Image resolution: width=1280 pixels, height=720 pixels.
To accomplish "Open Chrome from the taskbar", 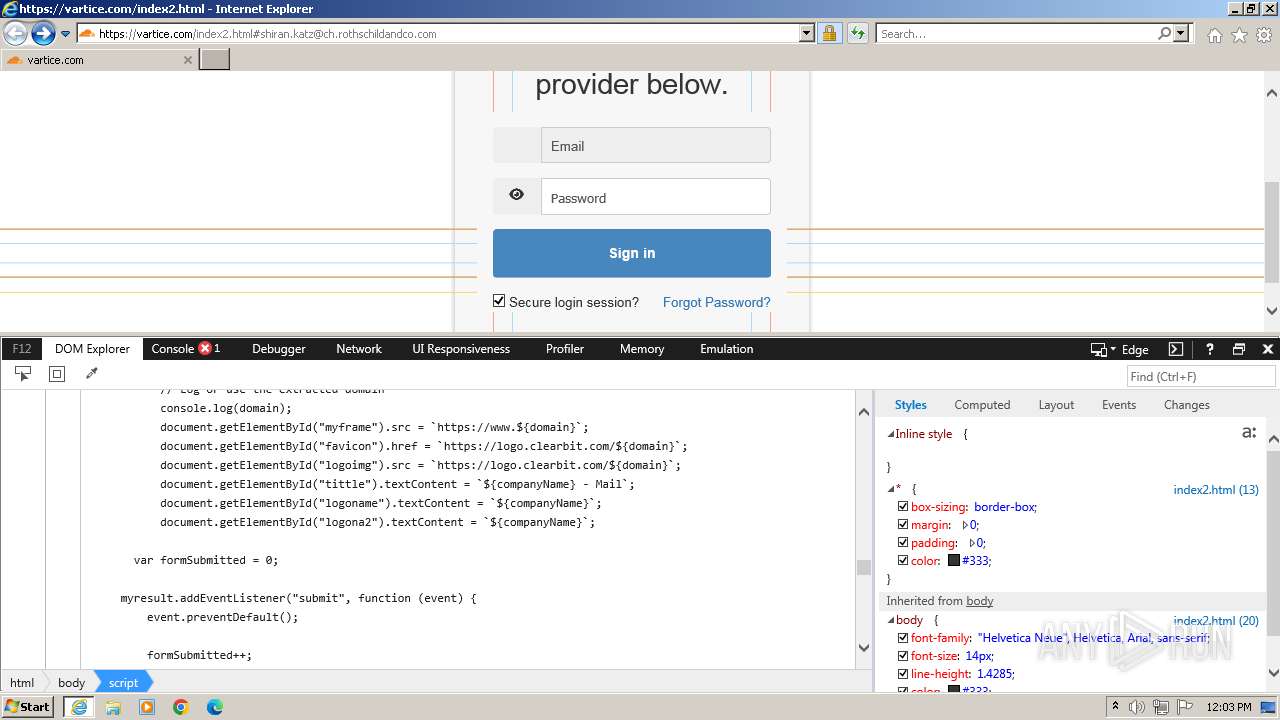I will (180, 707).
